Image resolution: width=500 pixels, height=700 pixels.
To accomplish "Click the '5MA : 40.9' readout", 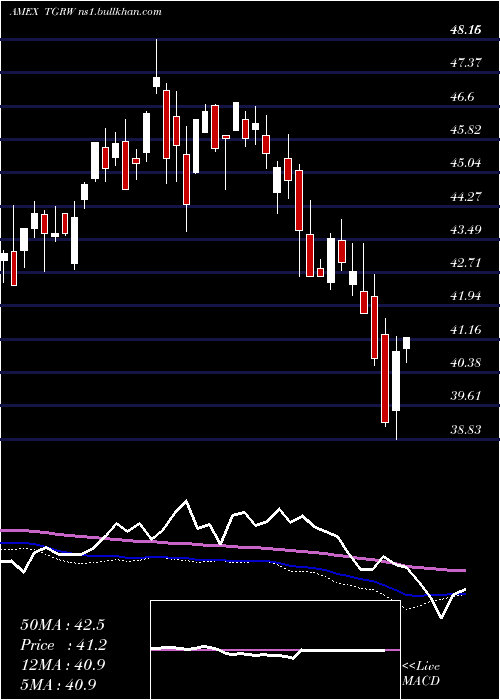I will 58,684.
